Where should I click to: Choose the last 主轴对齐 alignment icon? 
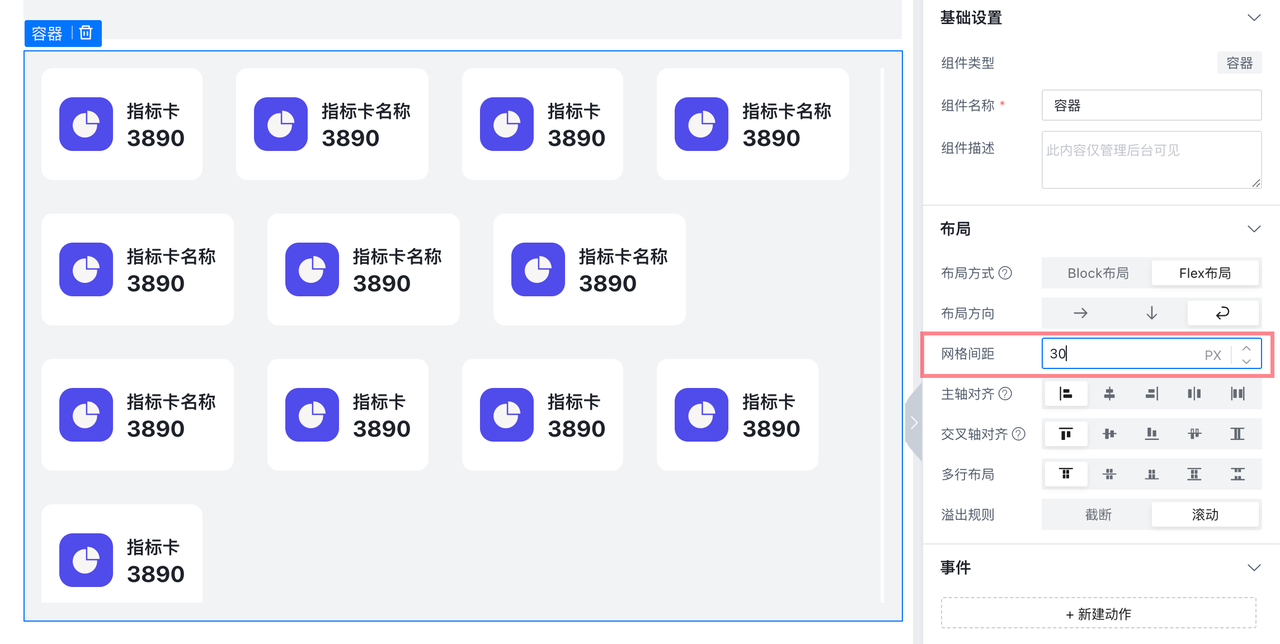(x=1237, y=394)
